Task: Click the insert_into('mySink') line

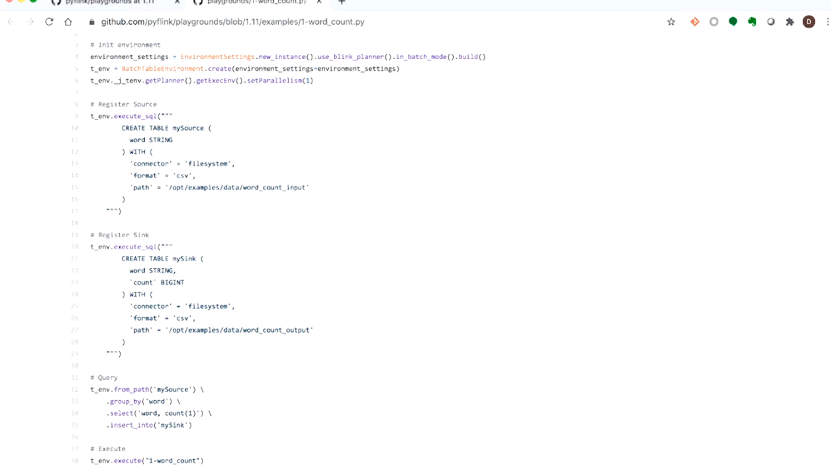Action: click(149, 425)
